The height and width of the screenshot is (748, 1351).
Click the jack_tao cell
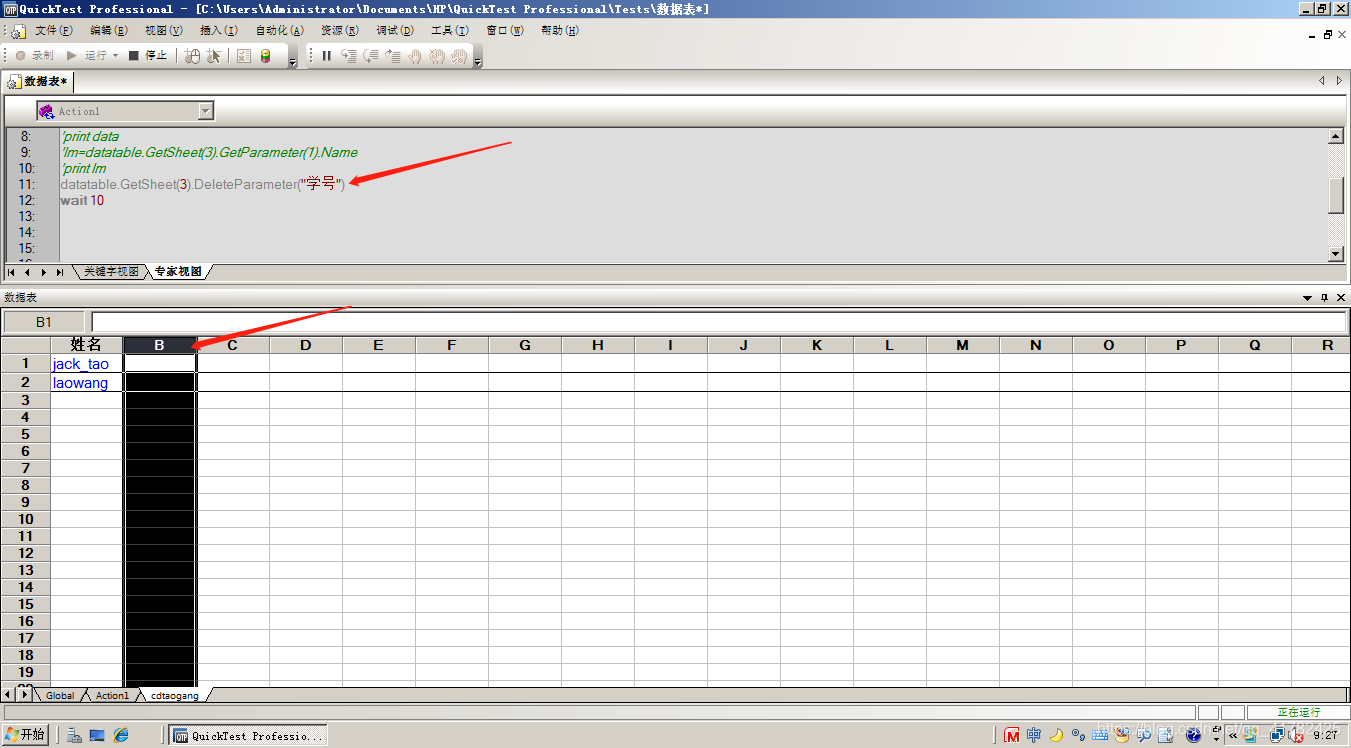click(x=87, y=364)
